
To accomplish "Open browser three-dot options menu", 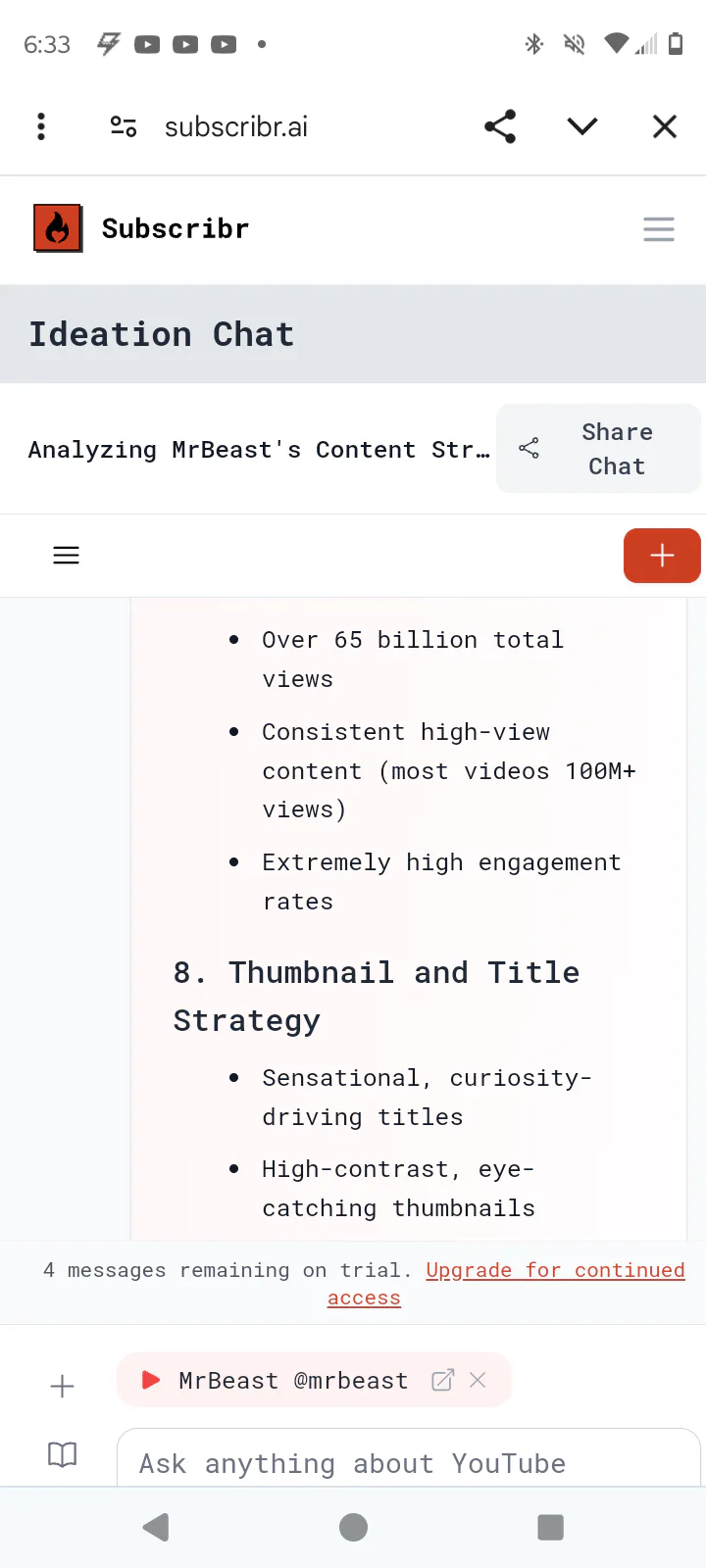I will [41, 126].
